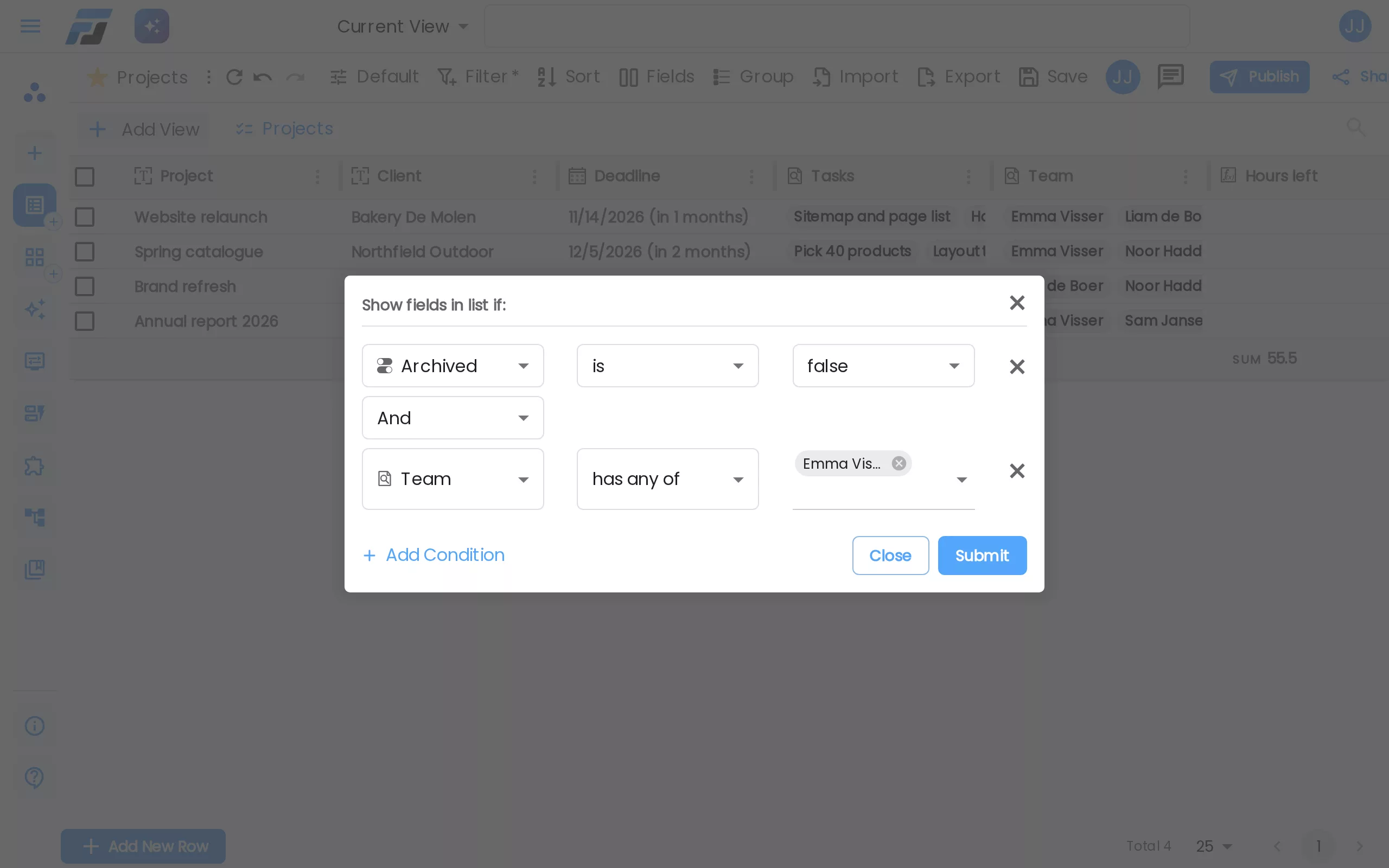The width and height of the screenshot is (1389, 868).
Task: Click the refresh icon next to Projects
Action: (x=234, y=77)
